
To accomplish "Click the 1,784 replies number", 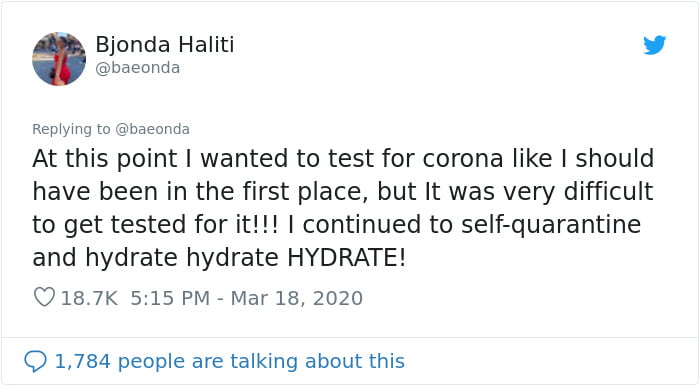I will coord(82,361).
